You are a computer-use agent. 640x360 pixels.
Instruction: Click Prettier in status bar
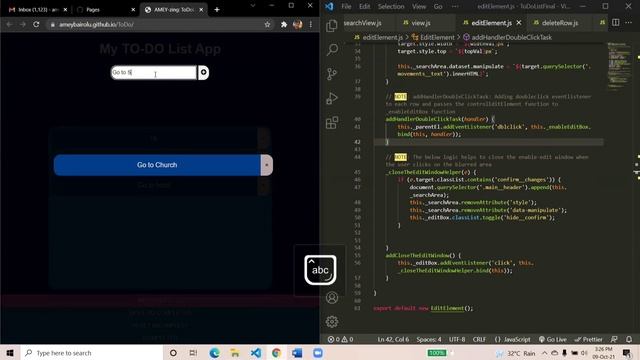[x=588, y=339]
